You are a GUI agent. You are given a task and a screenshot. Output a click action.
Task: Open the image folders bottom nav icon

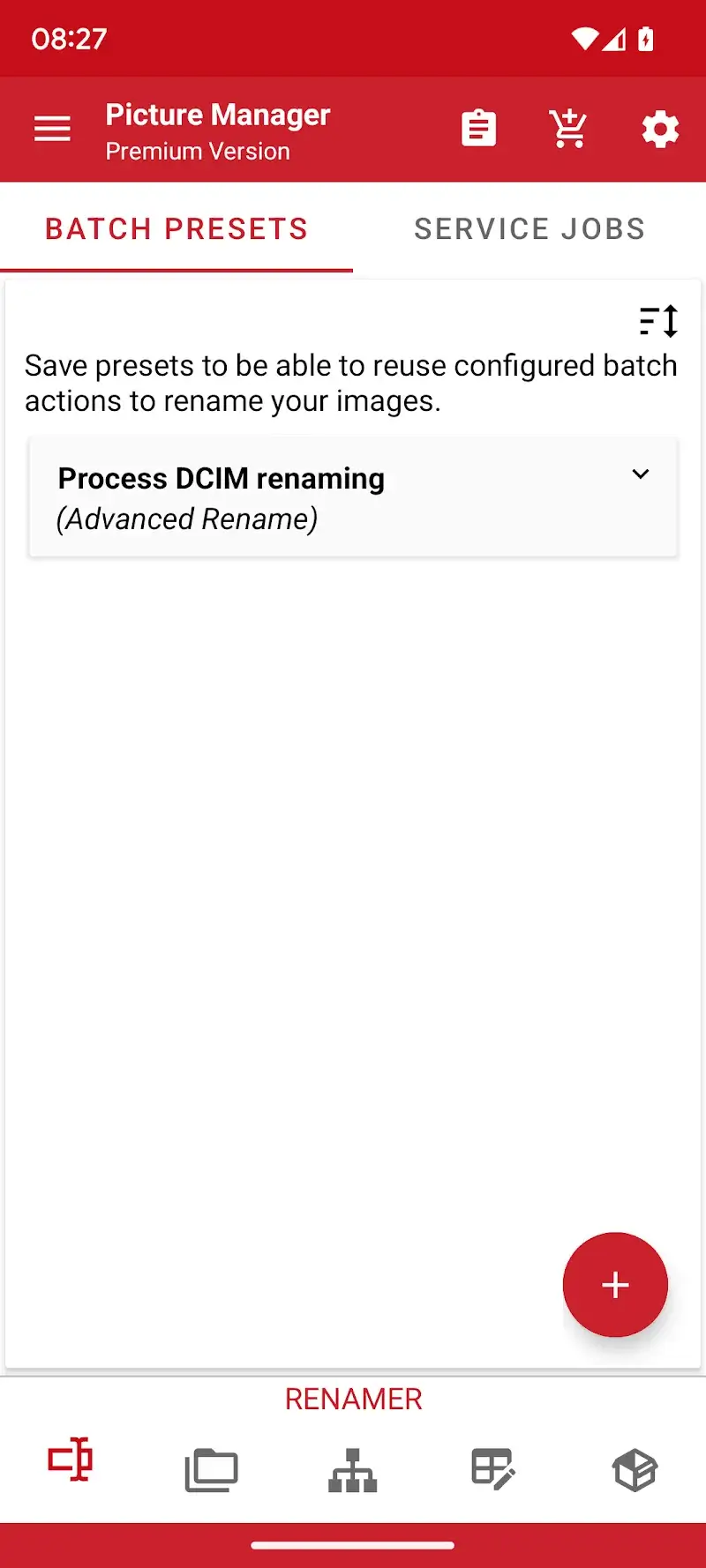coord(211,1470)
